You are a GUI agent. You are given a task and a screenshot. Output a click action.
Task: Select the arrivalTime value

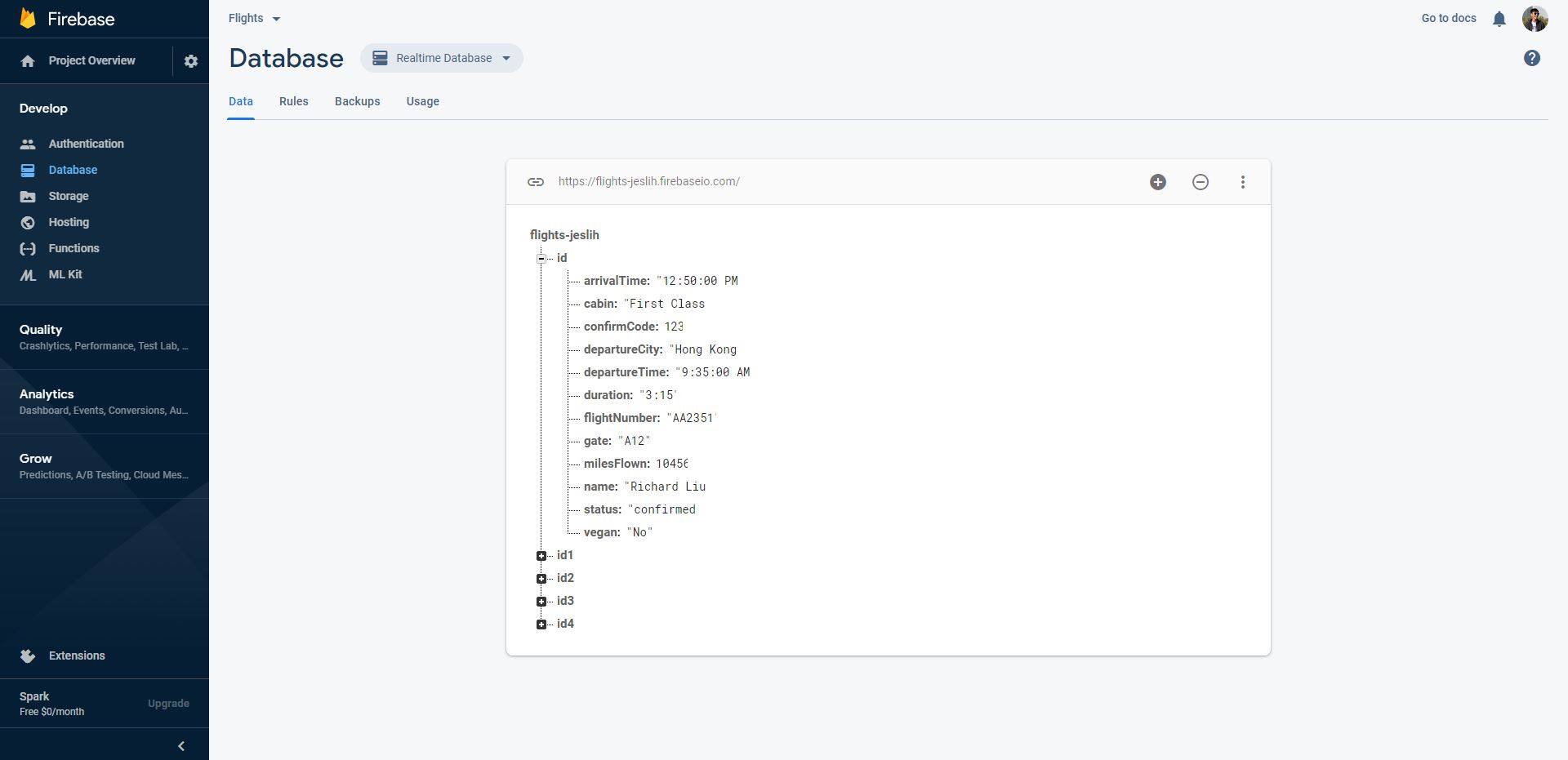point(697,281)
